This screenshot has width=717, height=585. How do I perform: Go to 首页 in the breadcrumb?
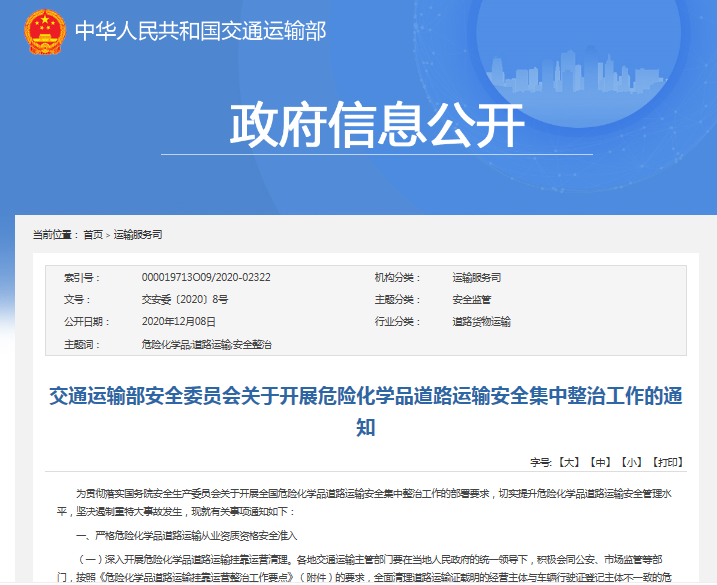click(x=93, y=234)
